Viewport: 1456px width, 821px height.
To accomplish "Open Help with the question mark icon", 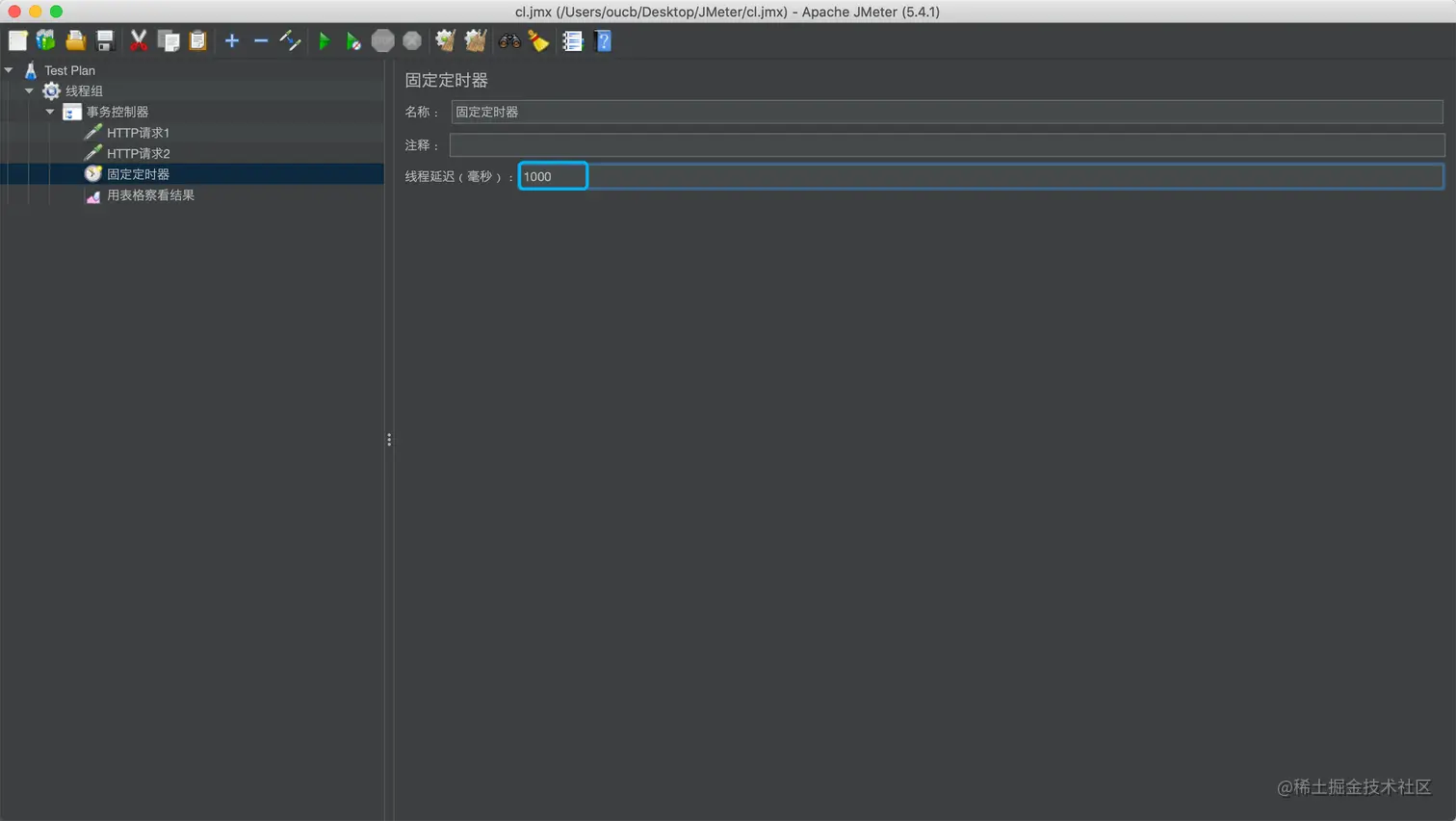I will tap(603, 40).
